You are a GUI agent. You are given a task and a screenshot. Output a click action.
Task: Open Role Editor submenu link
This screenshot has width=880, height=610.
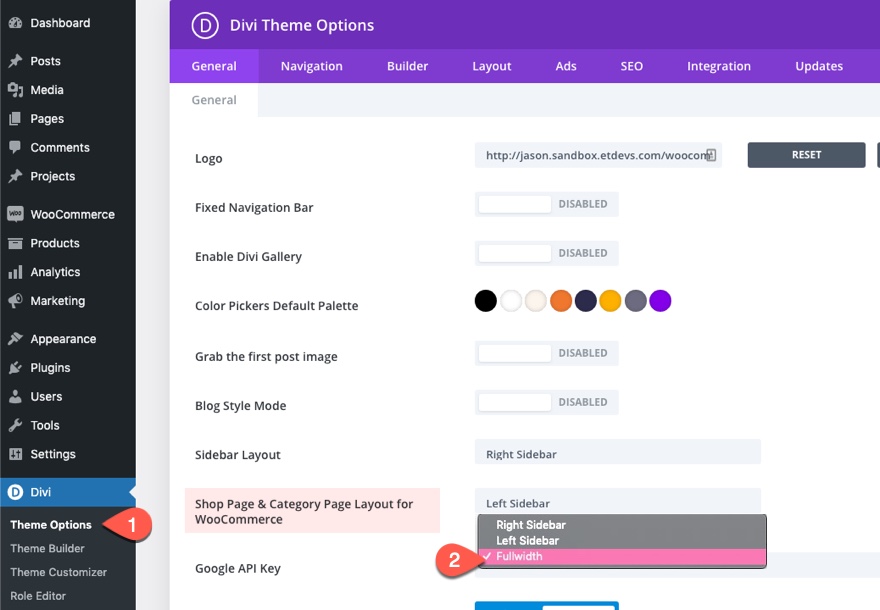pyautogui.click(x=38, y=596)
